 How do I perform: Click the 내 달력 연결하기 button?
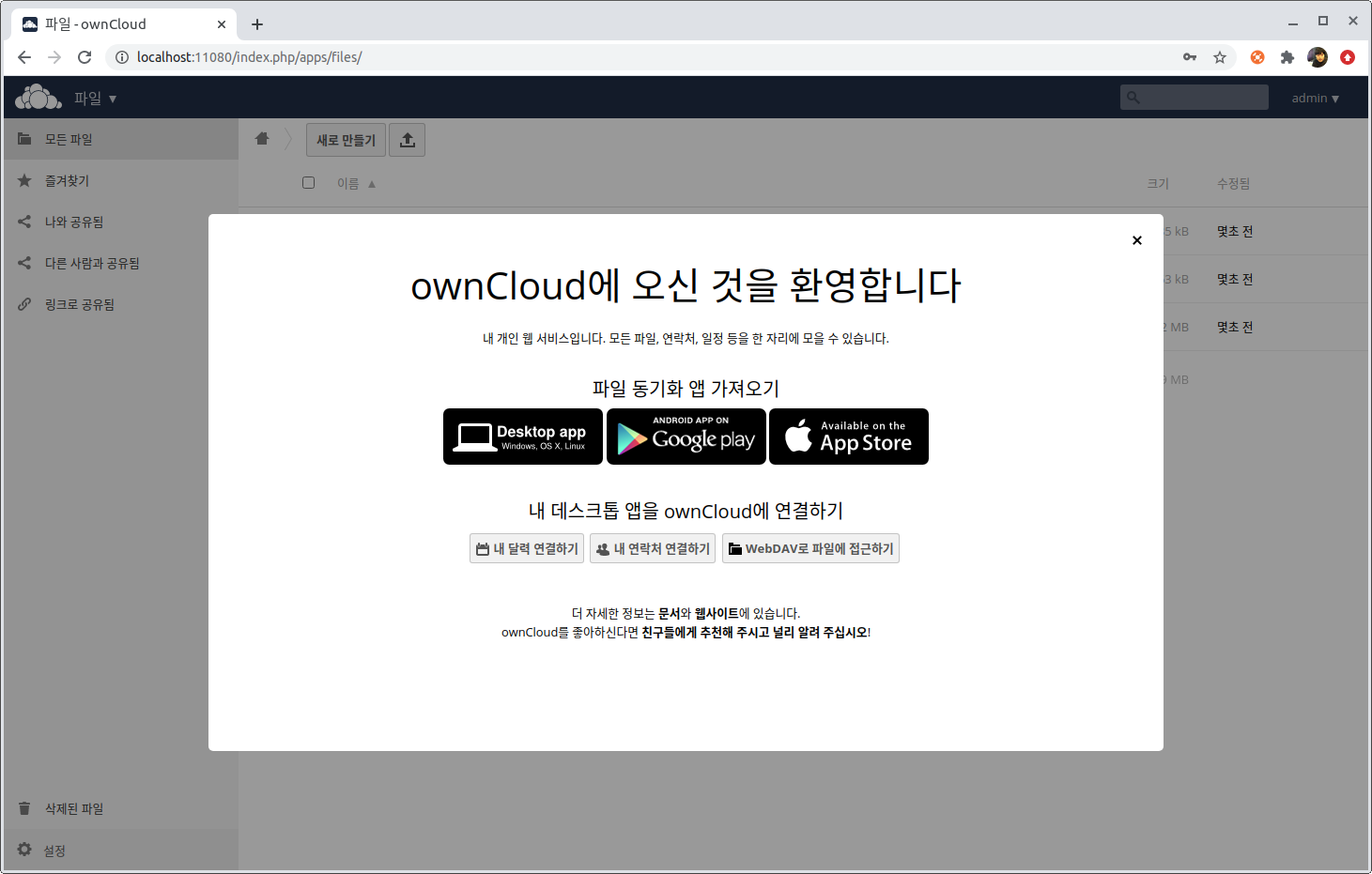coord(527,548)
